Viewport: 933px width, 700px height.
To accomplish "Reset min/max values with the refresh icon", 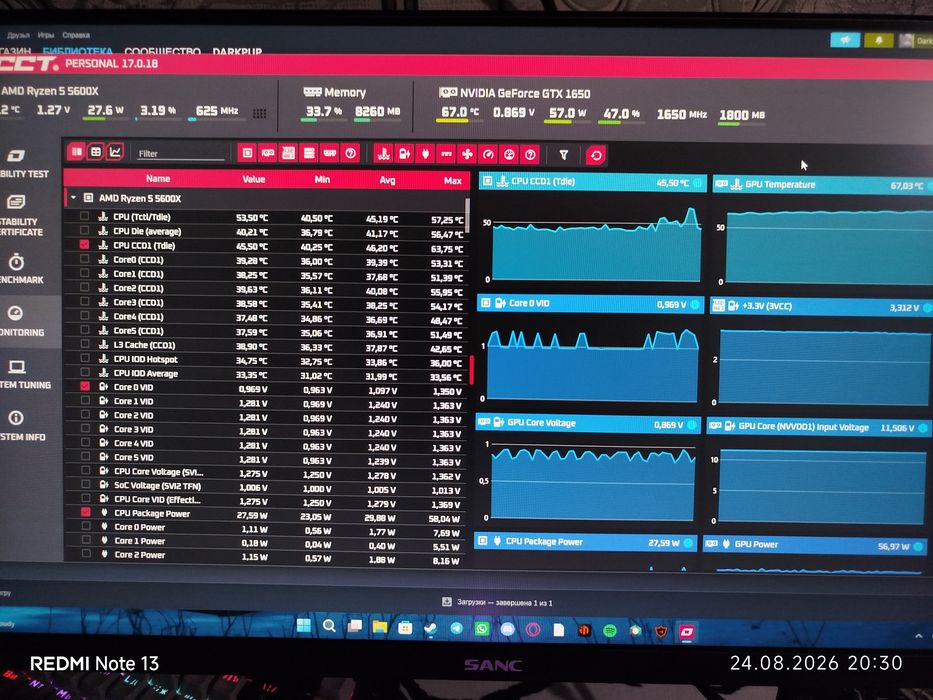I will 596,156.
